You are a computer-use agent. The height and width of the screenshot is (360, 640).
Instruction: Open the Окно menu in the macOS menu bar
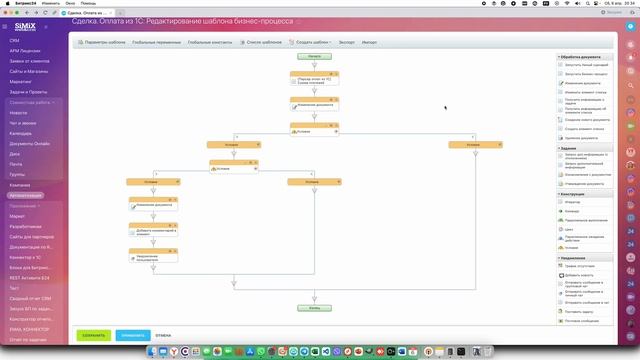70,3
